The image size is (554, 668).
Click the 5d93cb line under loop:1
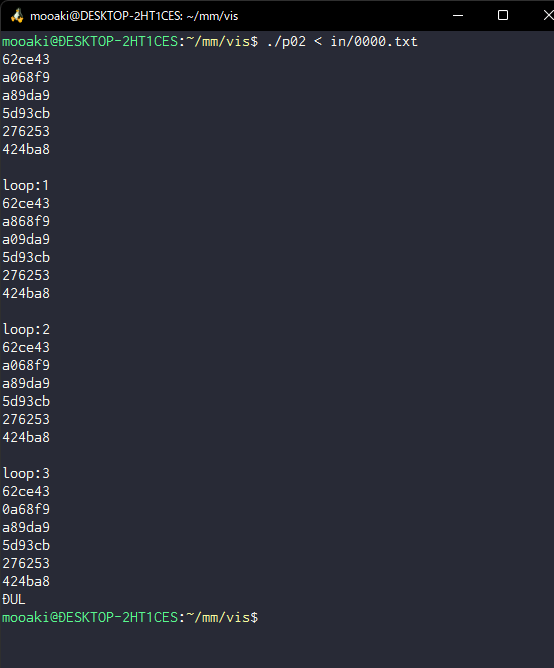click(26, 257)
